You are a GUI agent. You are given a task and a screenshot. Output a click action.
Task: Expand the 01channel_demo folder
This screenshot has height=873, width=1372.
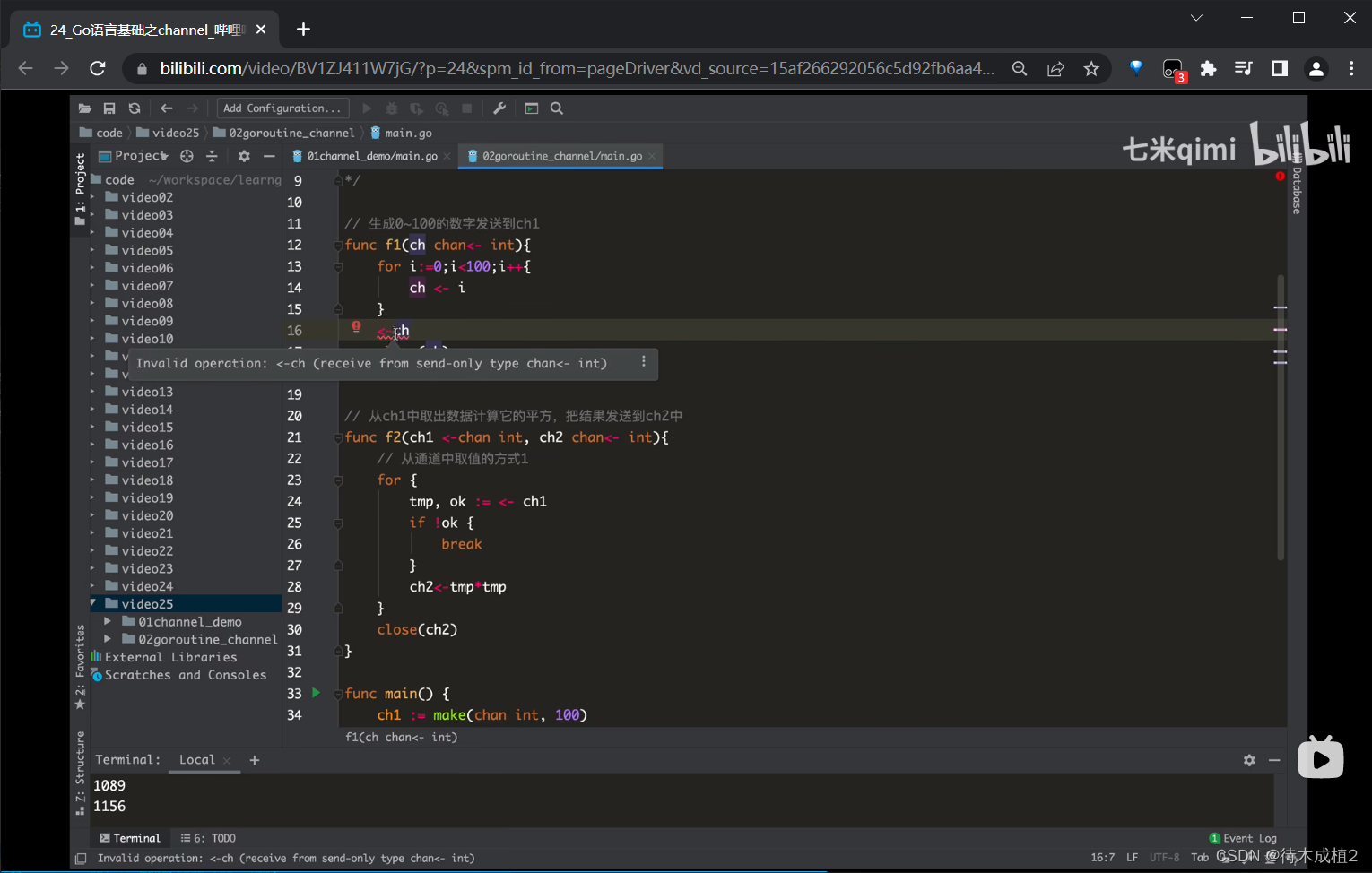coord(108,621)
